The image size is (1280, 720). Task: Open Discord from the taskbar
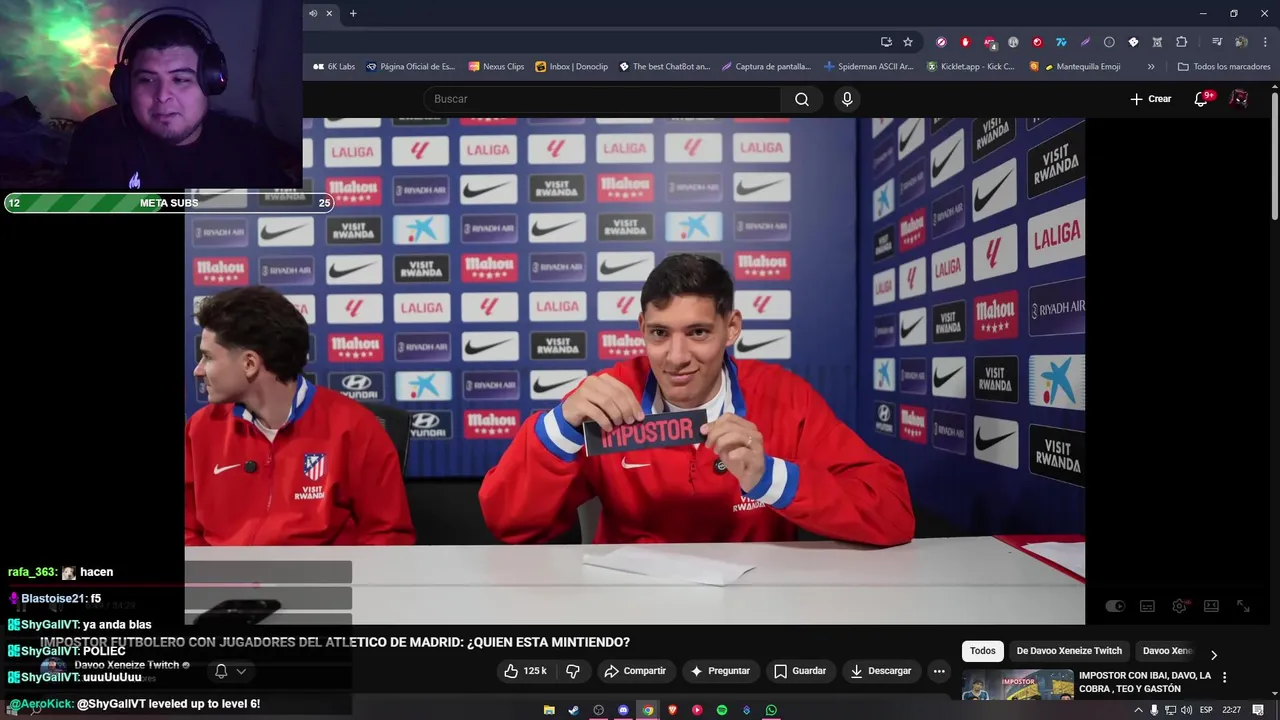point(623,710)
